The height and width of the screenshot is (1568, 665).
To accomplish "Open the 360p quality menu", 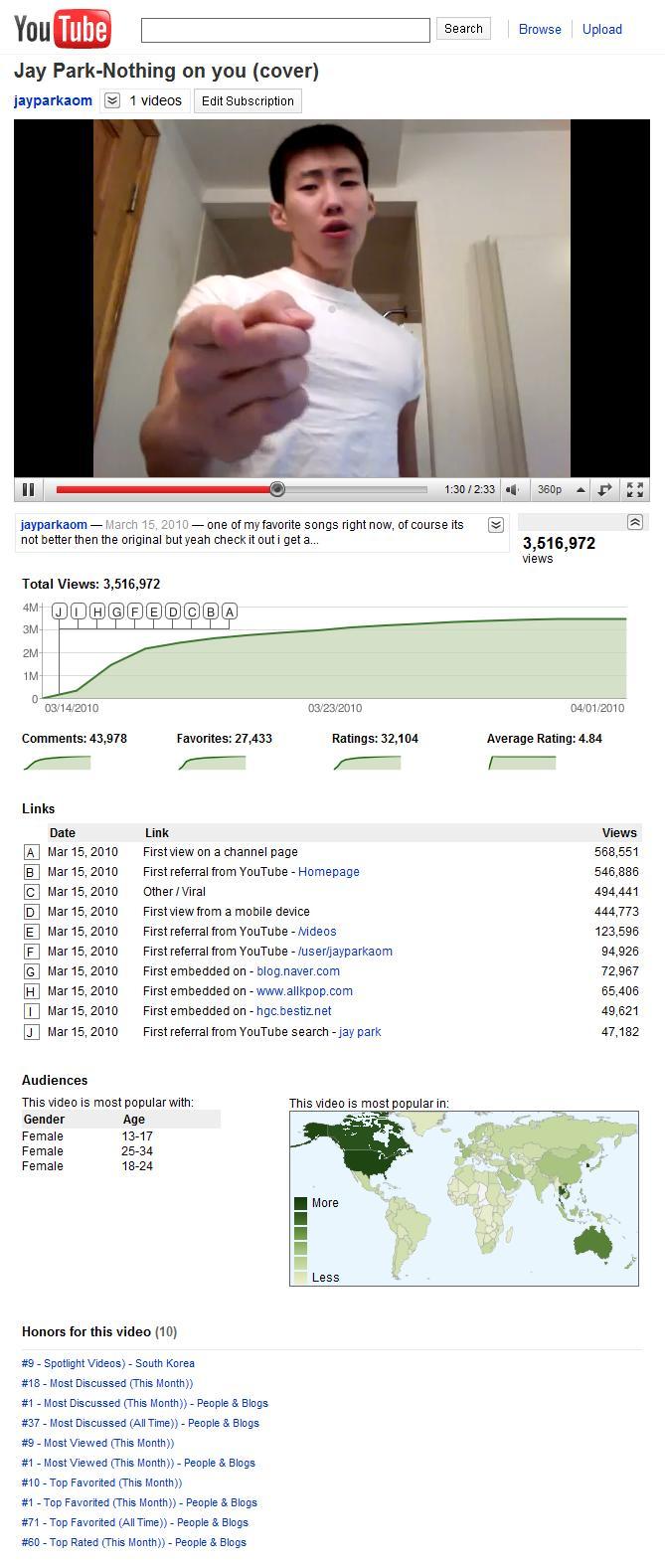I will [550, 489].
